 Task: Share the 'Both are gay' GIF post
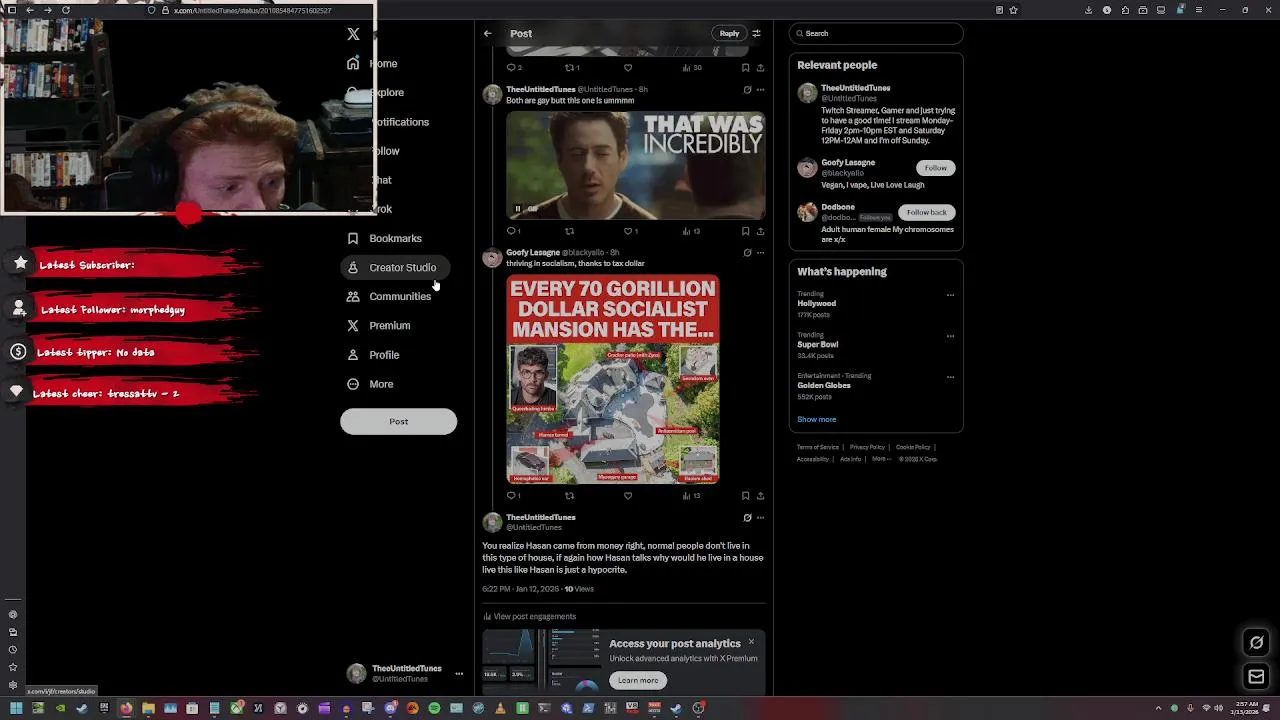(760, 231)
